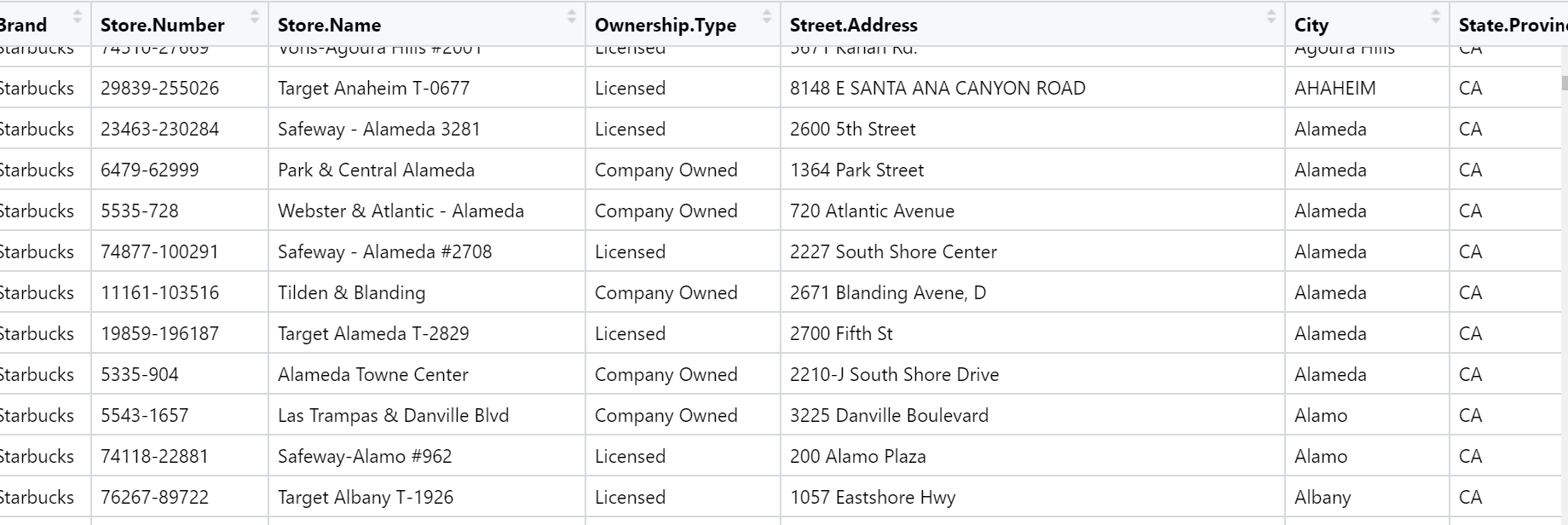The height and width of the screenshot is (525, 1568).
Task: Select store number 11161-103516
Action: (159, 292)
